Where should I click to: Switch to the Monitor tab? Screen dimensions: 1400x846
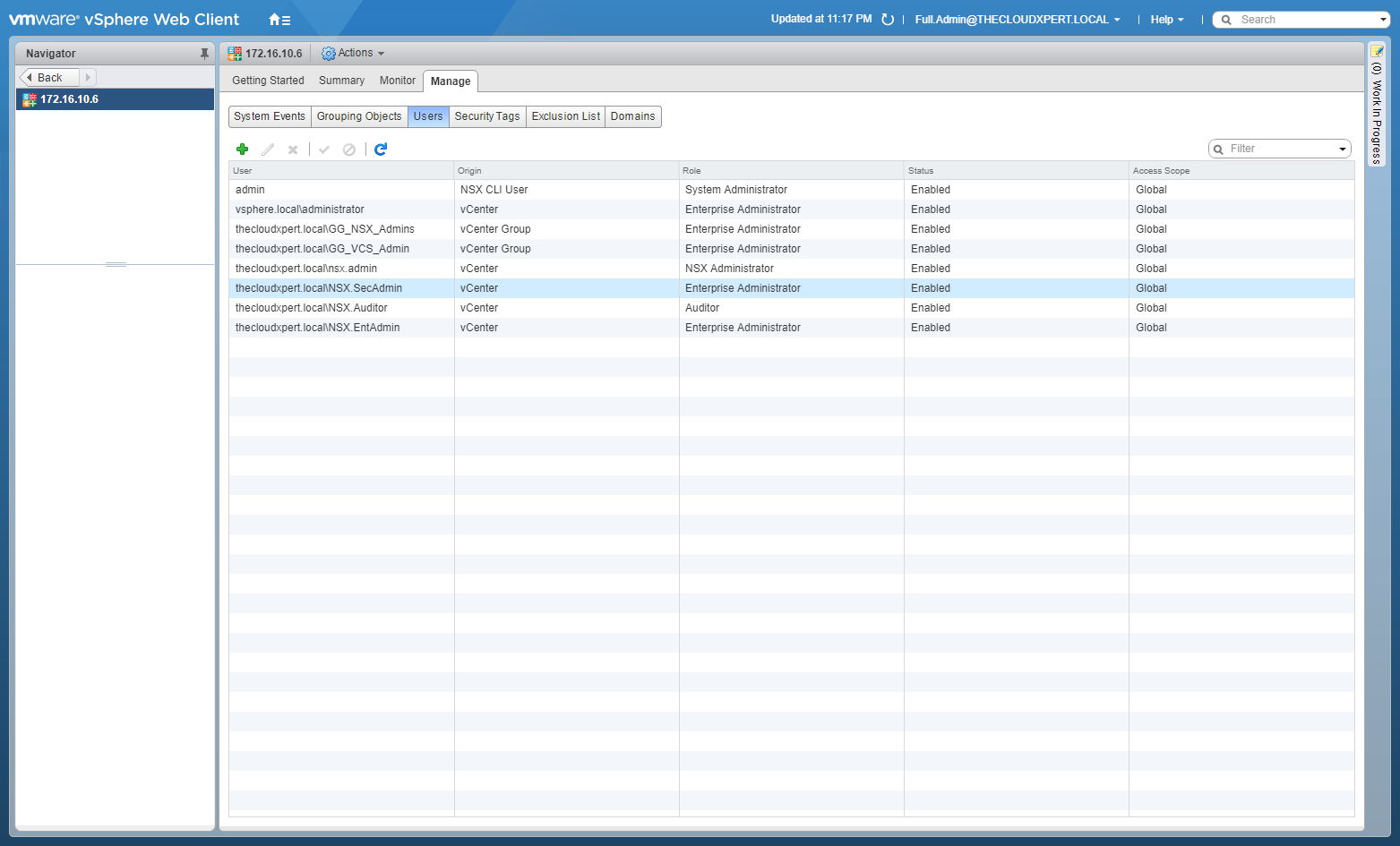[397, 81]
